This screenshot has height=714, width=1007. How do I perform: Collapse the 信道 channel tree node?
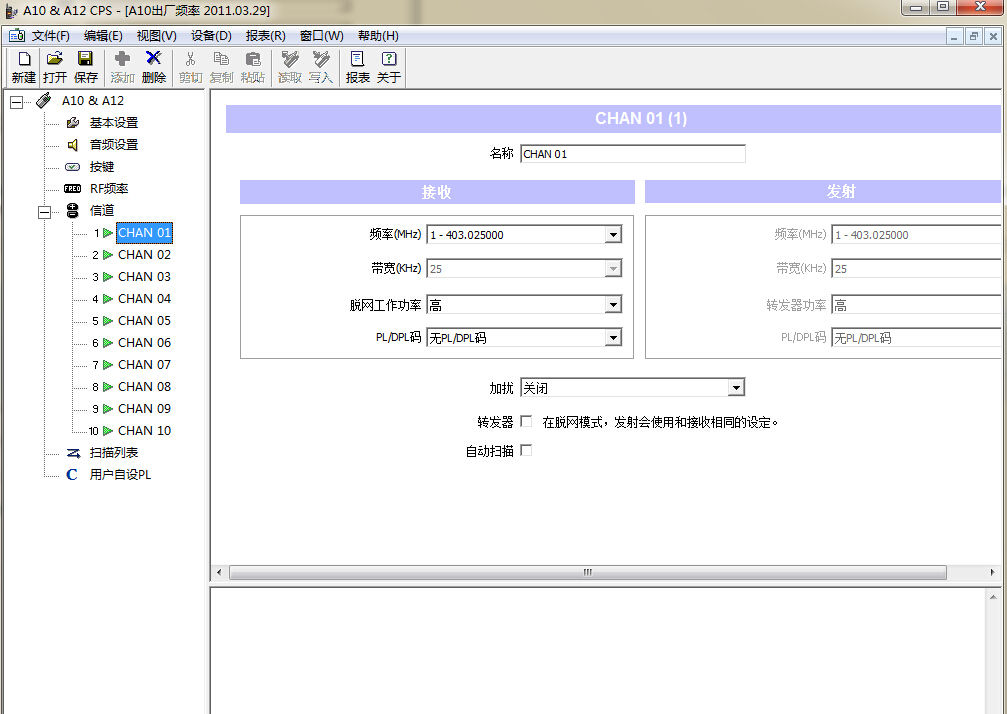[x=44, y=211]
